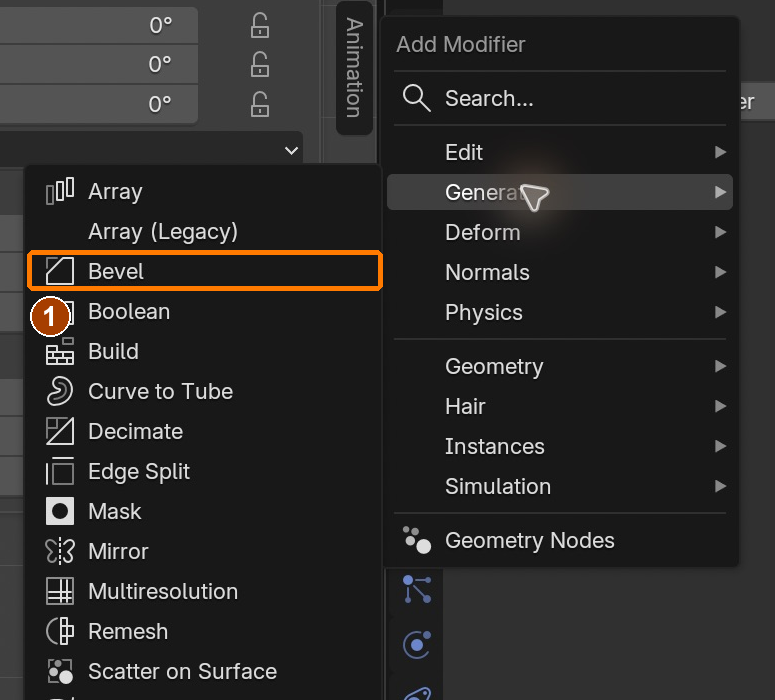Image resolution: width=775 pixels, height=700 pixels.
Task: Open the blue node-links properties tab icon
Action: pos(417,589)
